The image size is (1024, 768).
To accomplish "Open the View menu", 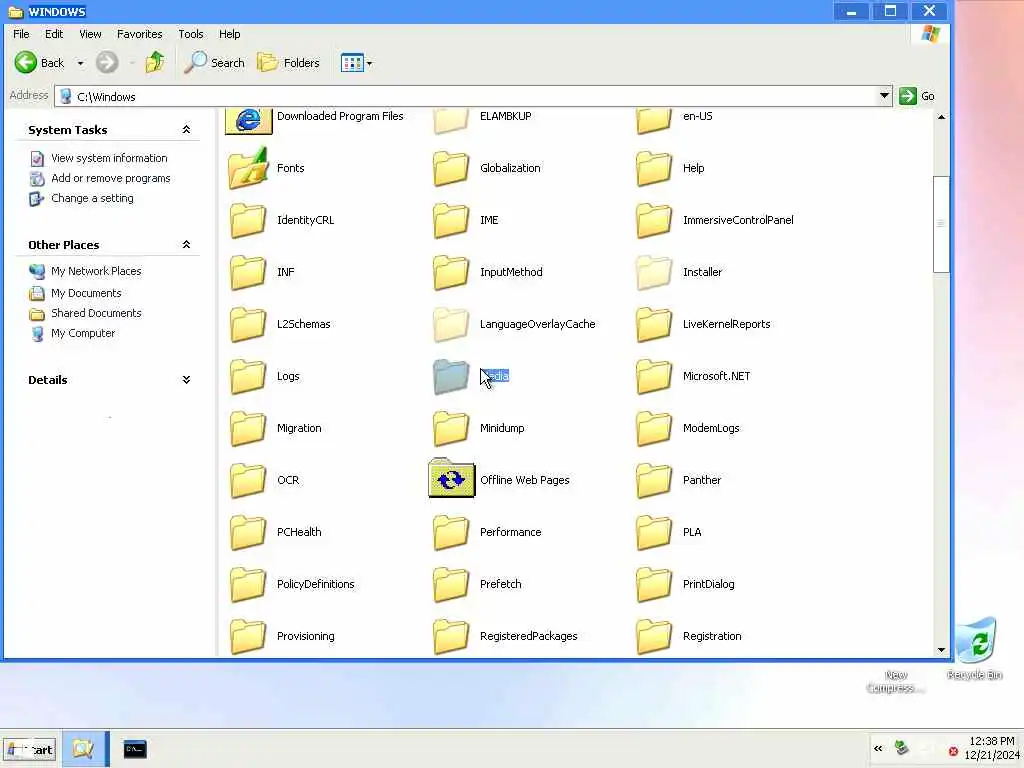I will 90,34.
